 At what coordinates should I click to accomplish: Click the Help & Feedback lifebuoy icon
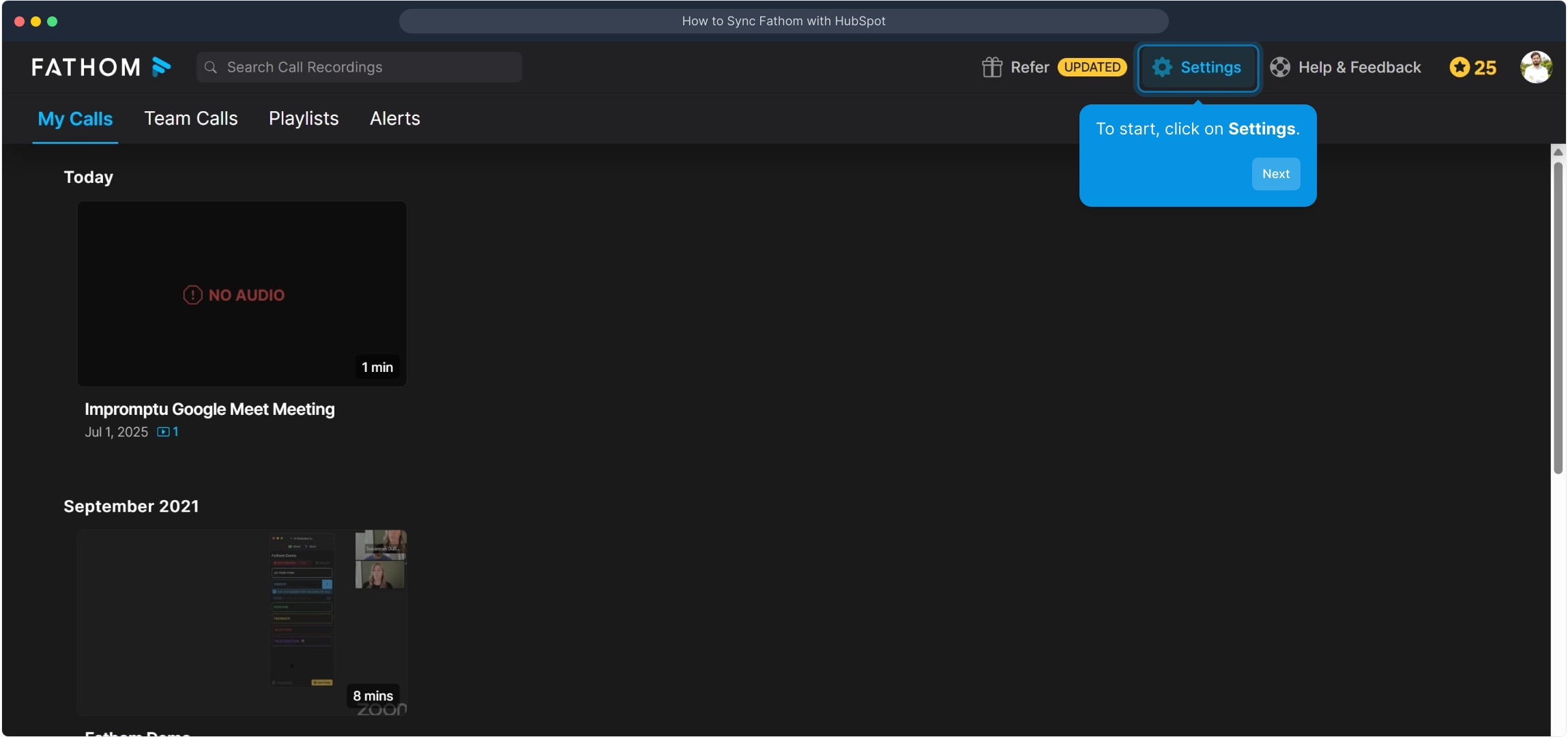(x=1280, y=67)
